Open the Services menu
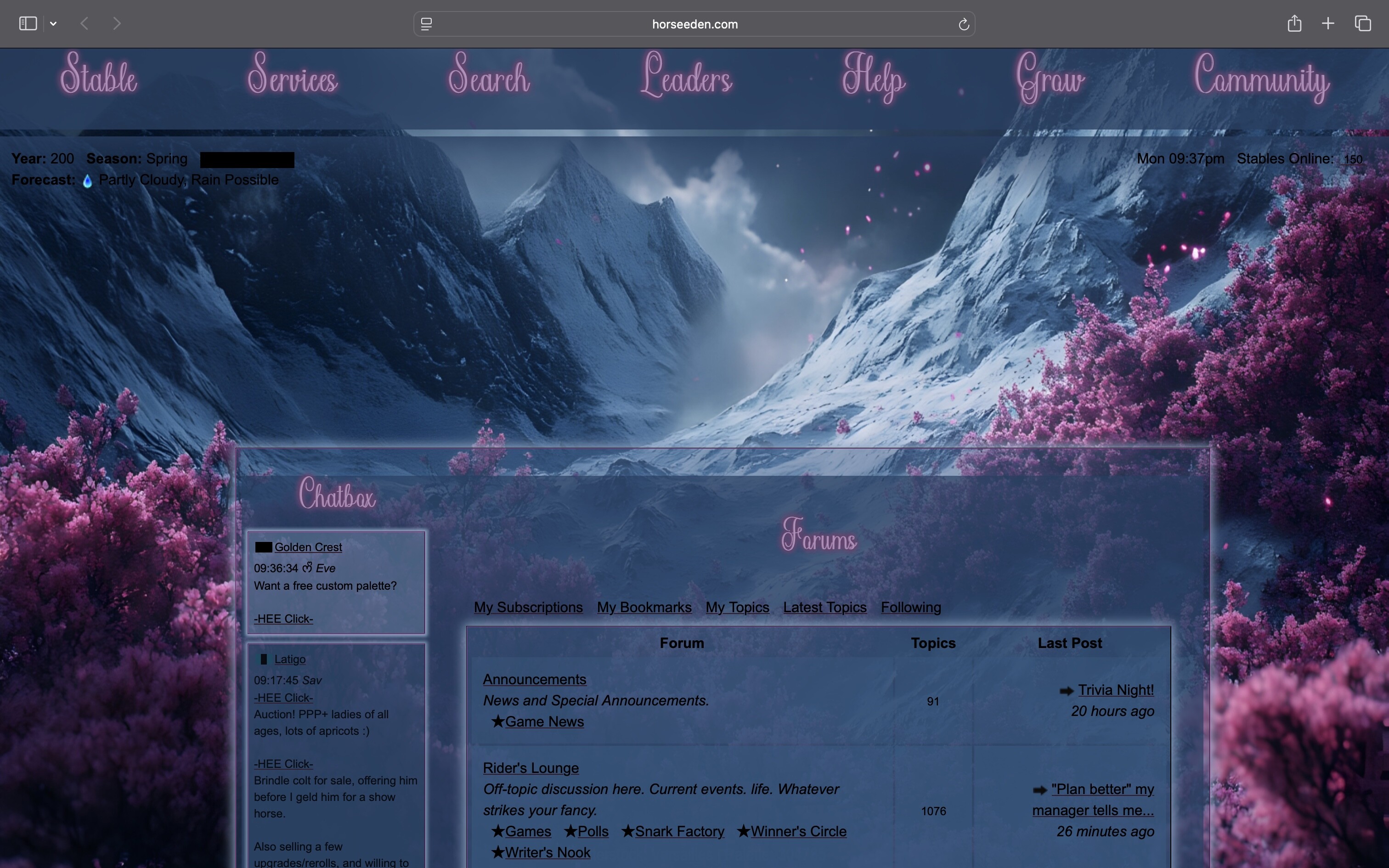This screenshot has width=1389, height=868. click(293, 74)
